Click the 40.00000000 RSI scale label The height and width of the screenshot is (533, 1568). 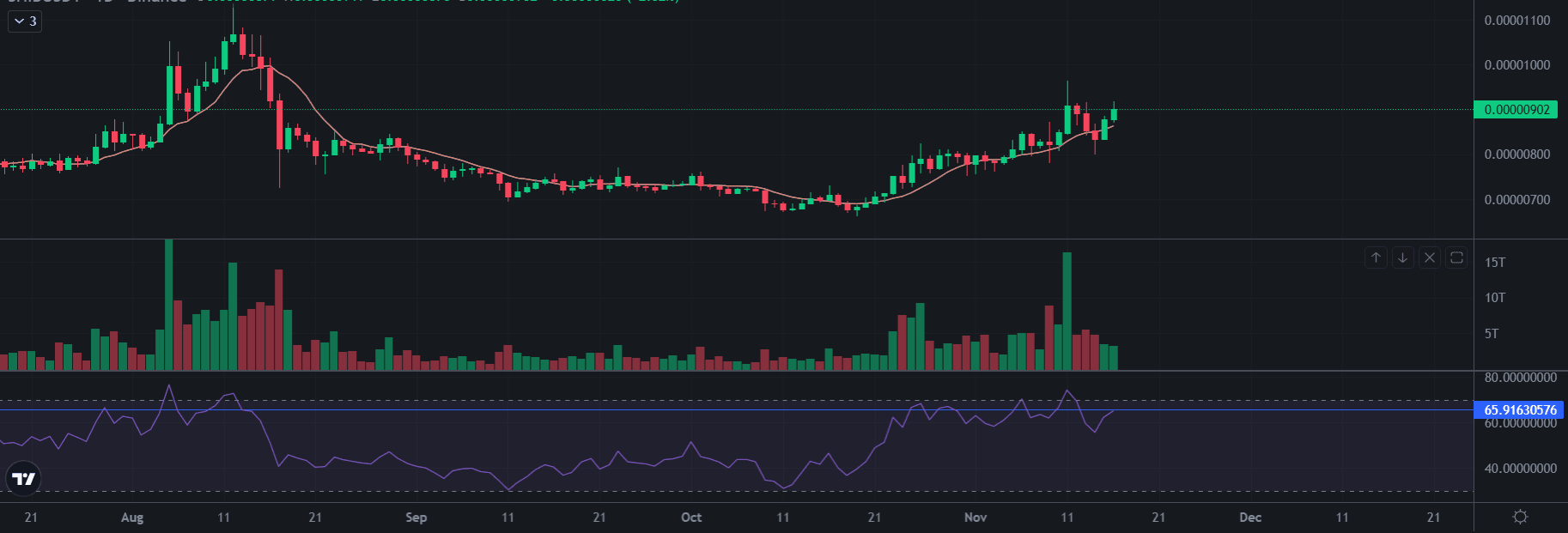pos(1520,469)
